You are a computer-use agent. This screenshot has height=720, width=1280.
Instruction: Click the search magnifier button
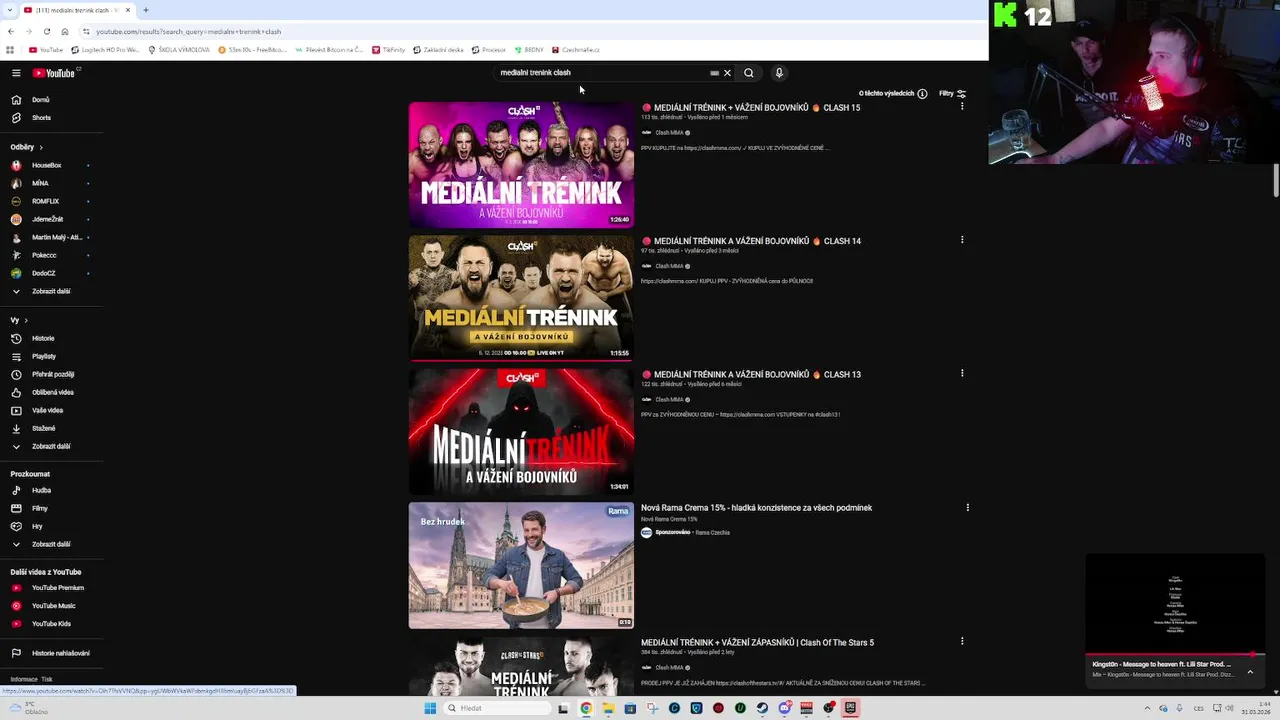click(x=748, y=73)
